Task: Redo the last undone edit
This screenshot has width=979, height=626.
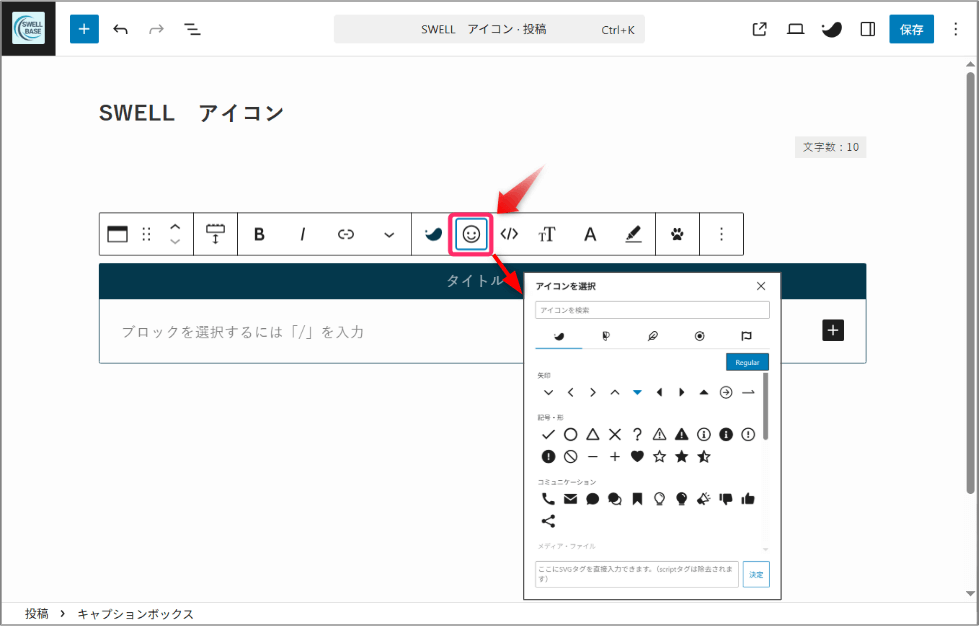Action: tap(156, 29)
